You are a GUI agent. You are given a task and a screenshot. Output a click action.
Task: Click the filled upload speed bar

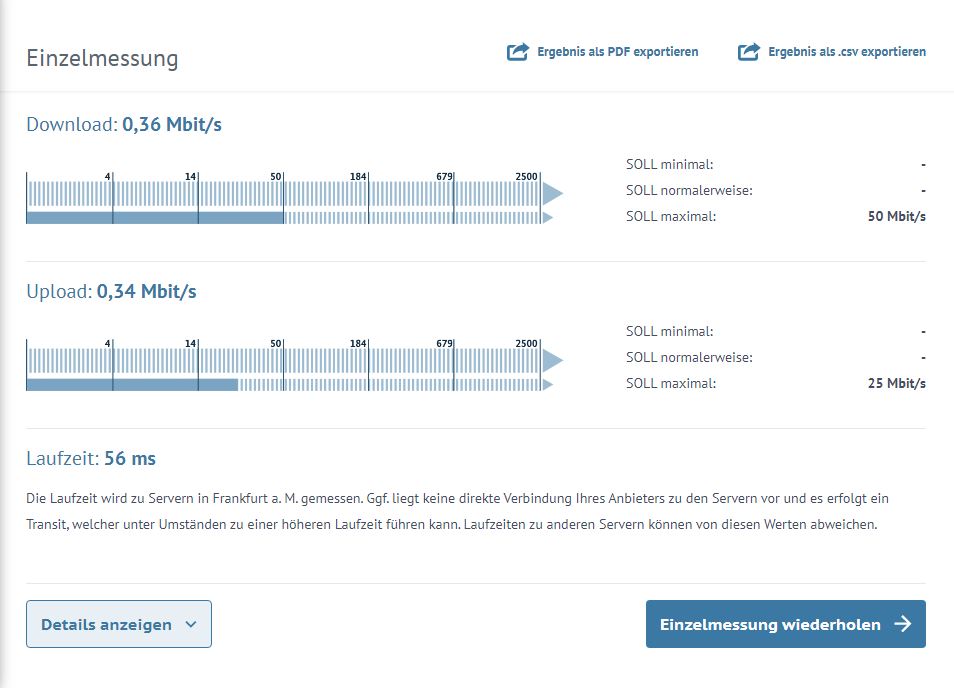point(131,384)
